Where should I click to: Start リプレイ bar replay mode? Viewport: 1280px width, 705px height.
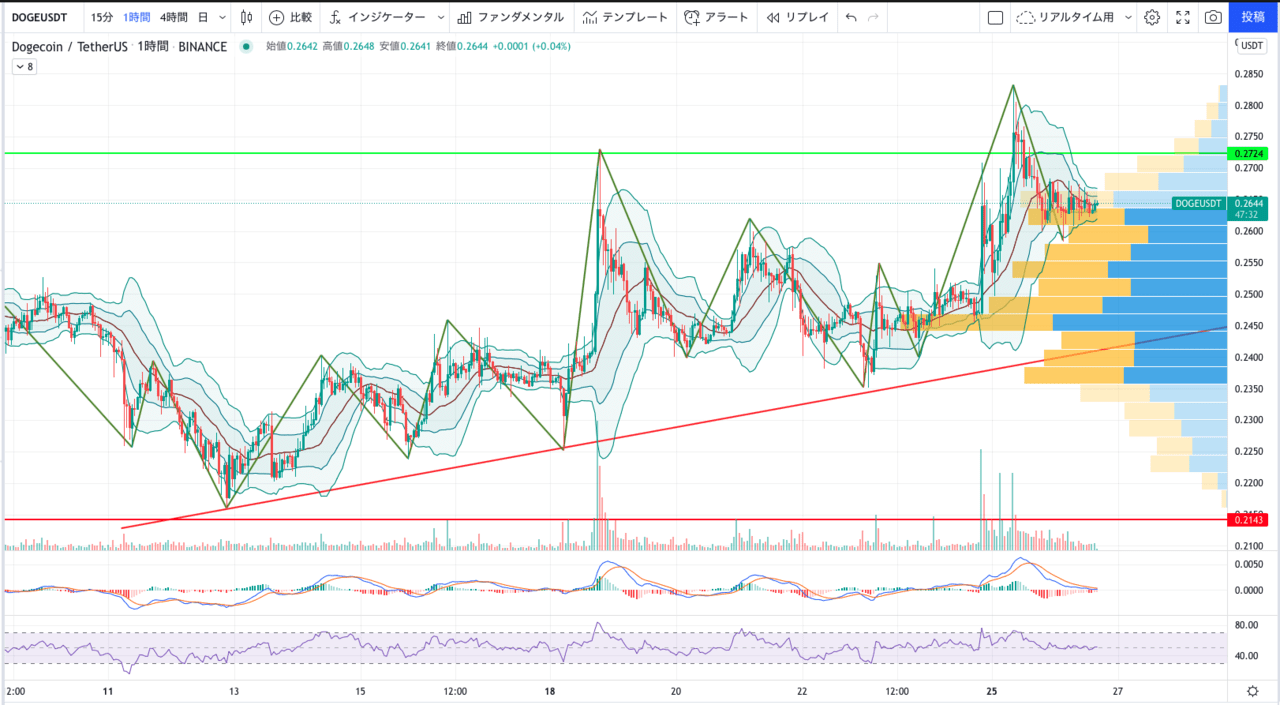point(797,17)
